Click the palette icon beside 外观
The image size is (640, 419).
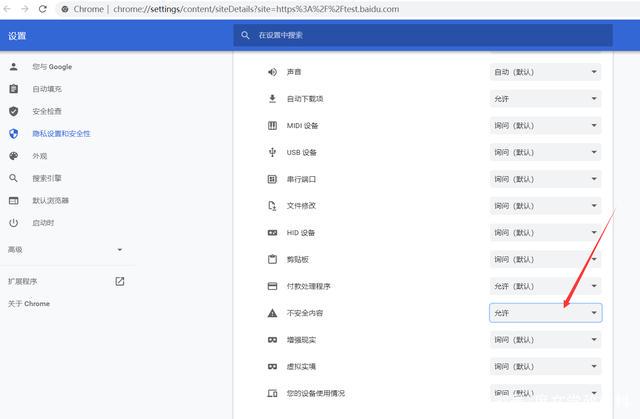tap(13, 156)
